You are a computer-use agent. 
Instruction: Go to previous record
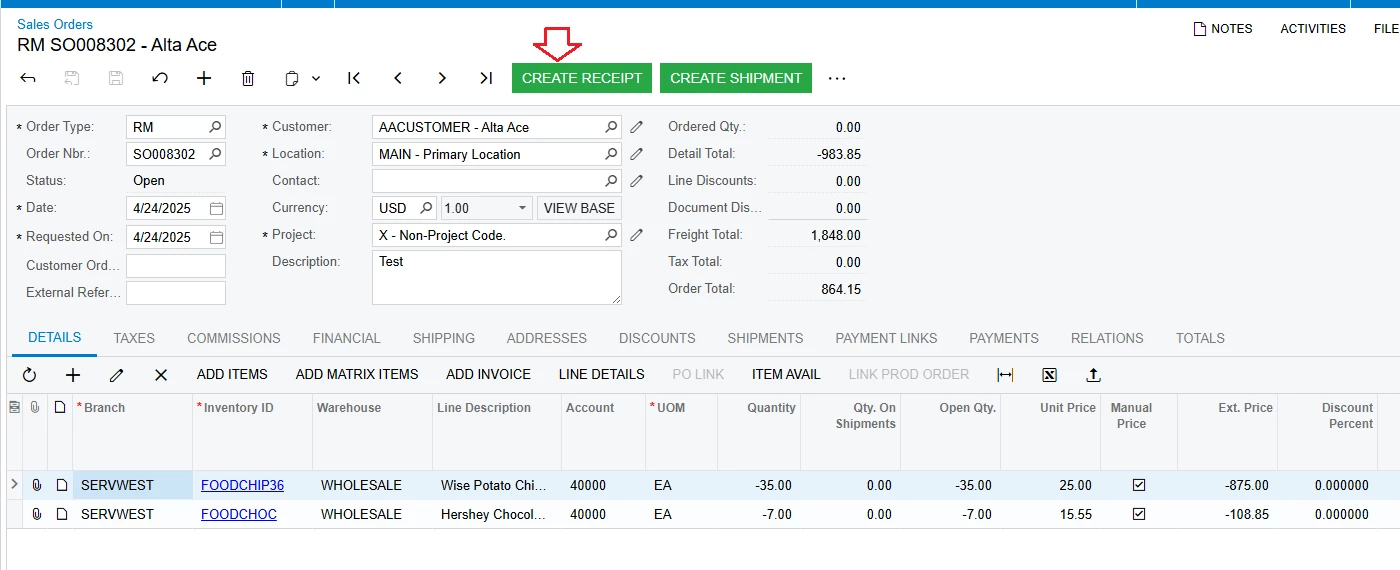[x=398, y=78]
